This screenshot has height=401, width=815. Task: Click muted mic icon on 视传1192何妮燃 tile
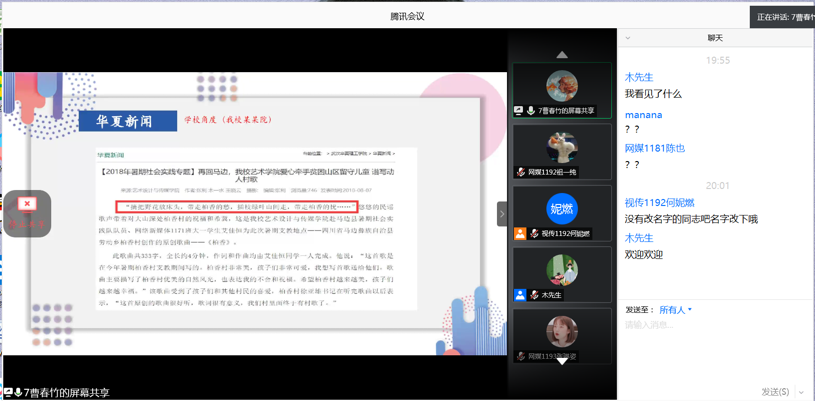tap(534, 234)
